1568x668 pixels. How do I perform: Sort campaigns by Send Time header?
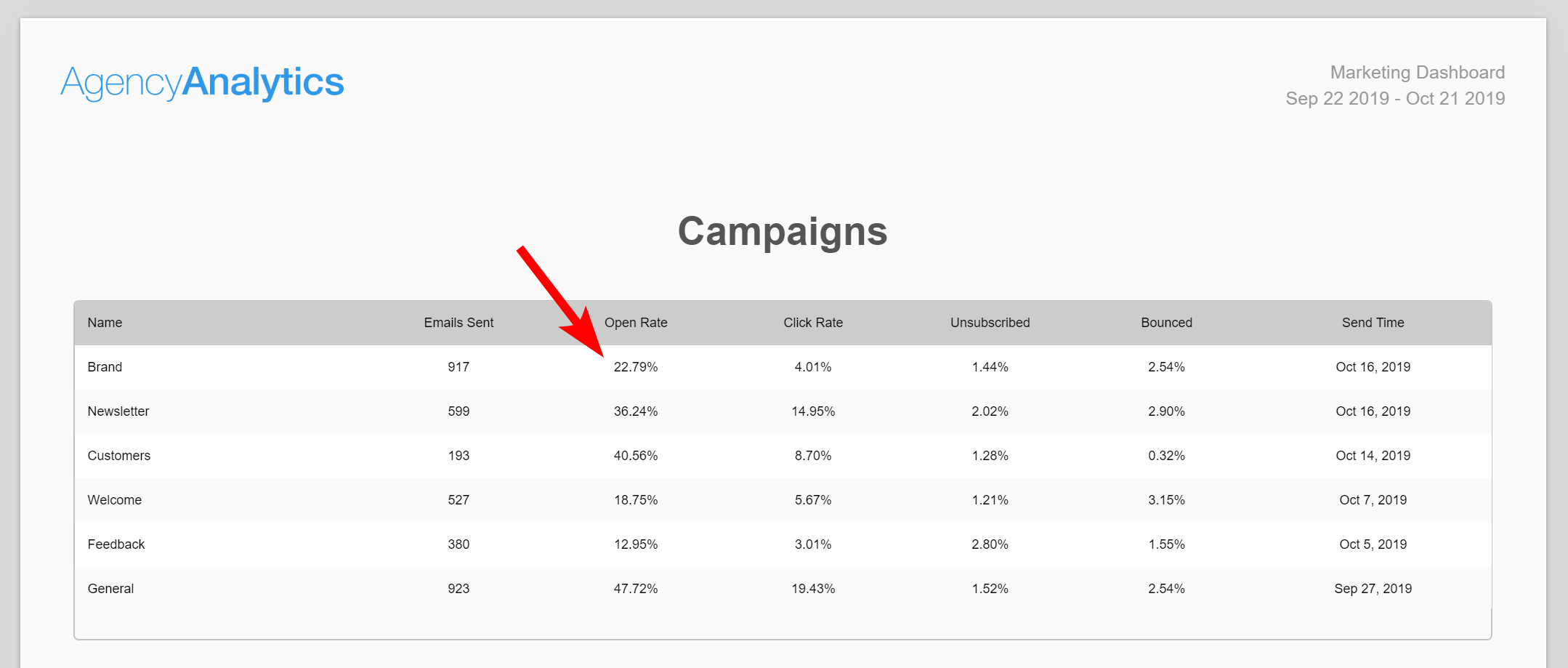pyautogui.click(x=1373, y=323)
